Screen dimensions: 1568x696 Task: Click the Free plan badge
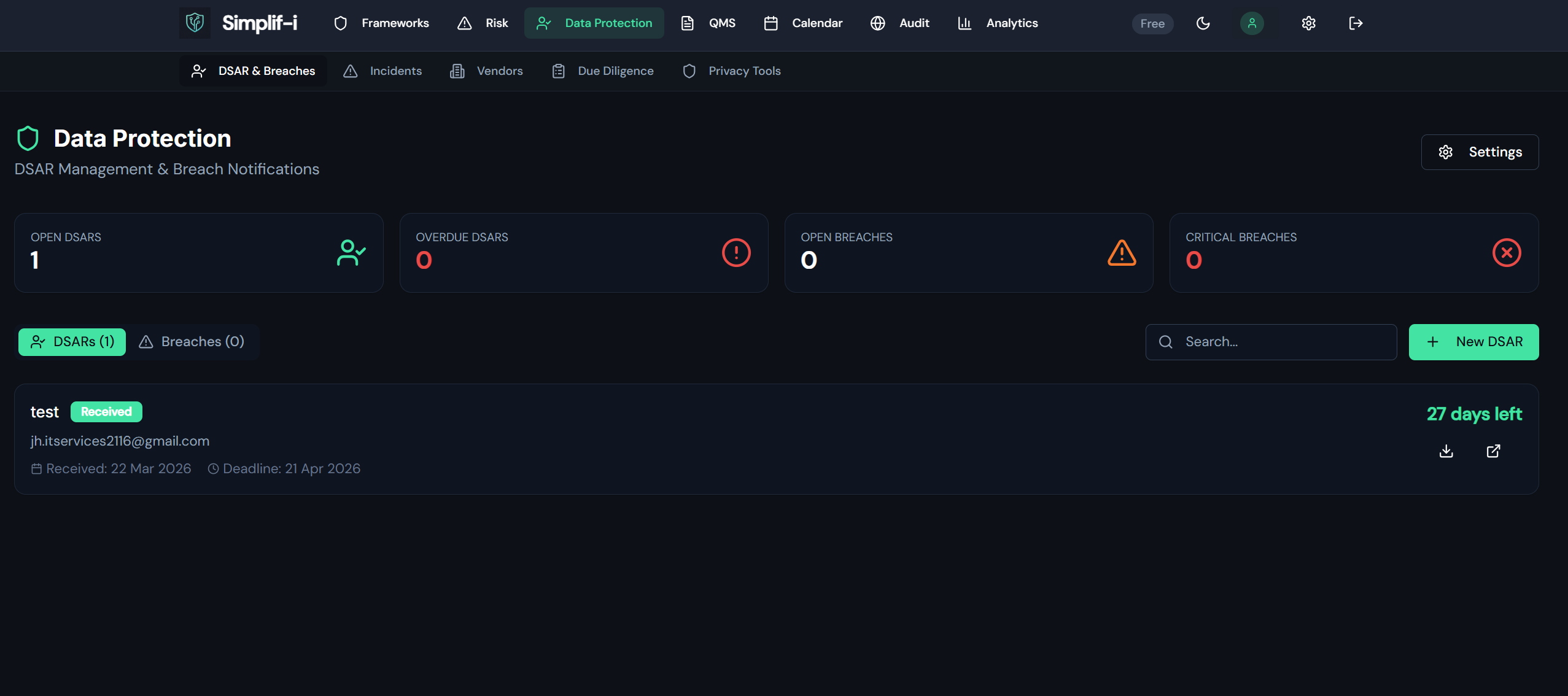click(1152, 24)
